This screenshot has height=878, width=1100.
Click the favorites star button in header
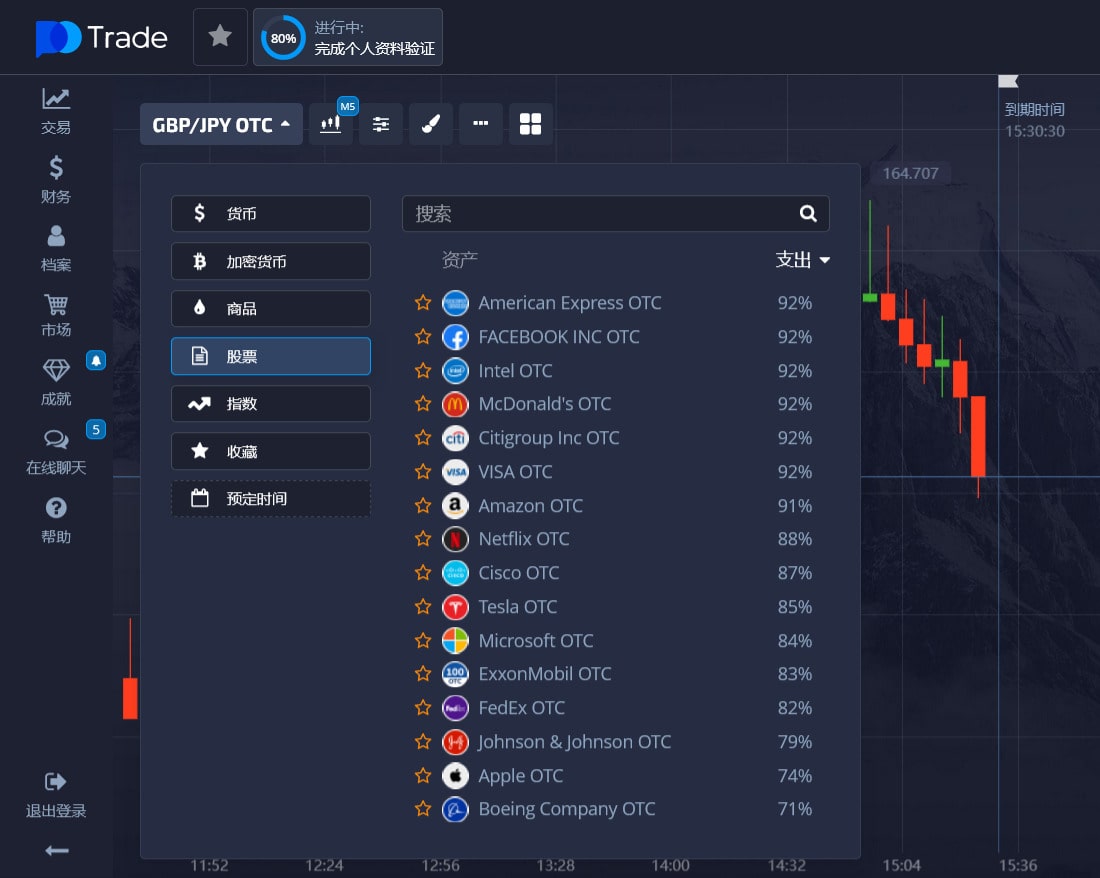[220, 36]
